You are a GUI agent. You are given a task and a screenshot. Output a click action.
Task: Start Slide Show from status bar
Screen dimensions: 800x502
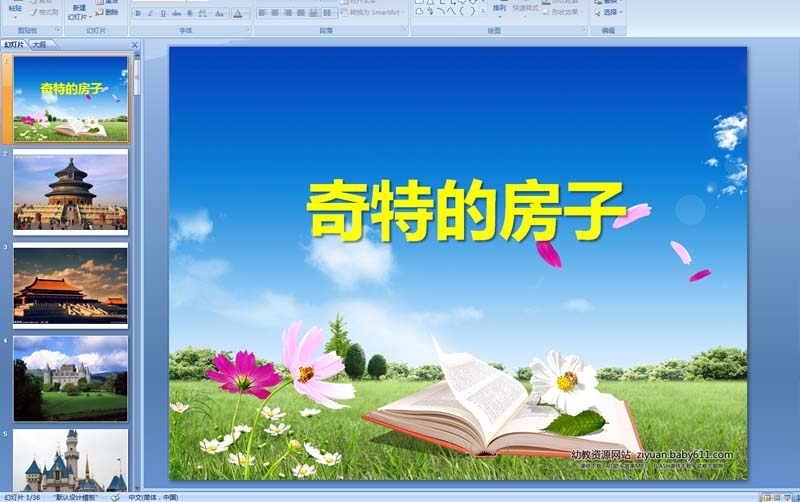click(x=788, y=497)
